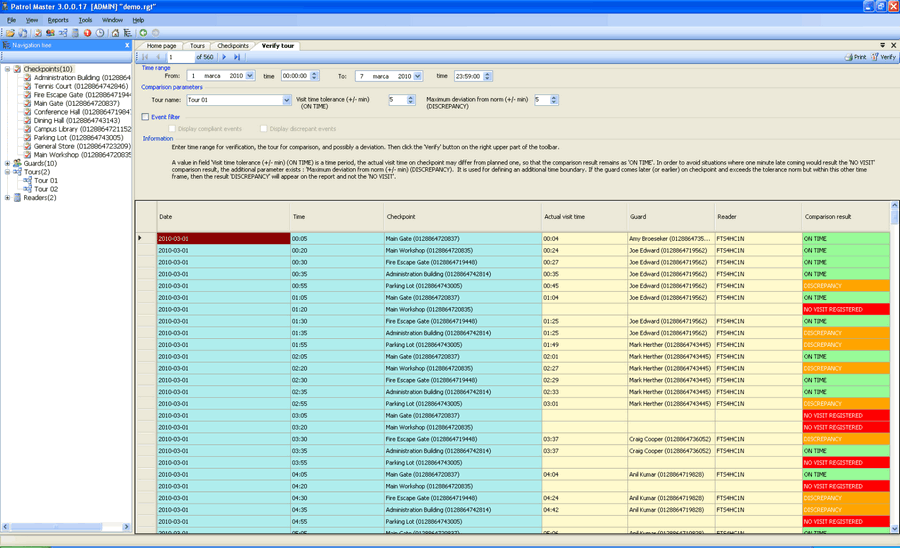Open the From date picker dropdown
Image resolution: width=900 pixels, height=548 pixels.
pos(249,76)
